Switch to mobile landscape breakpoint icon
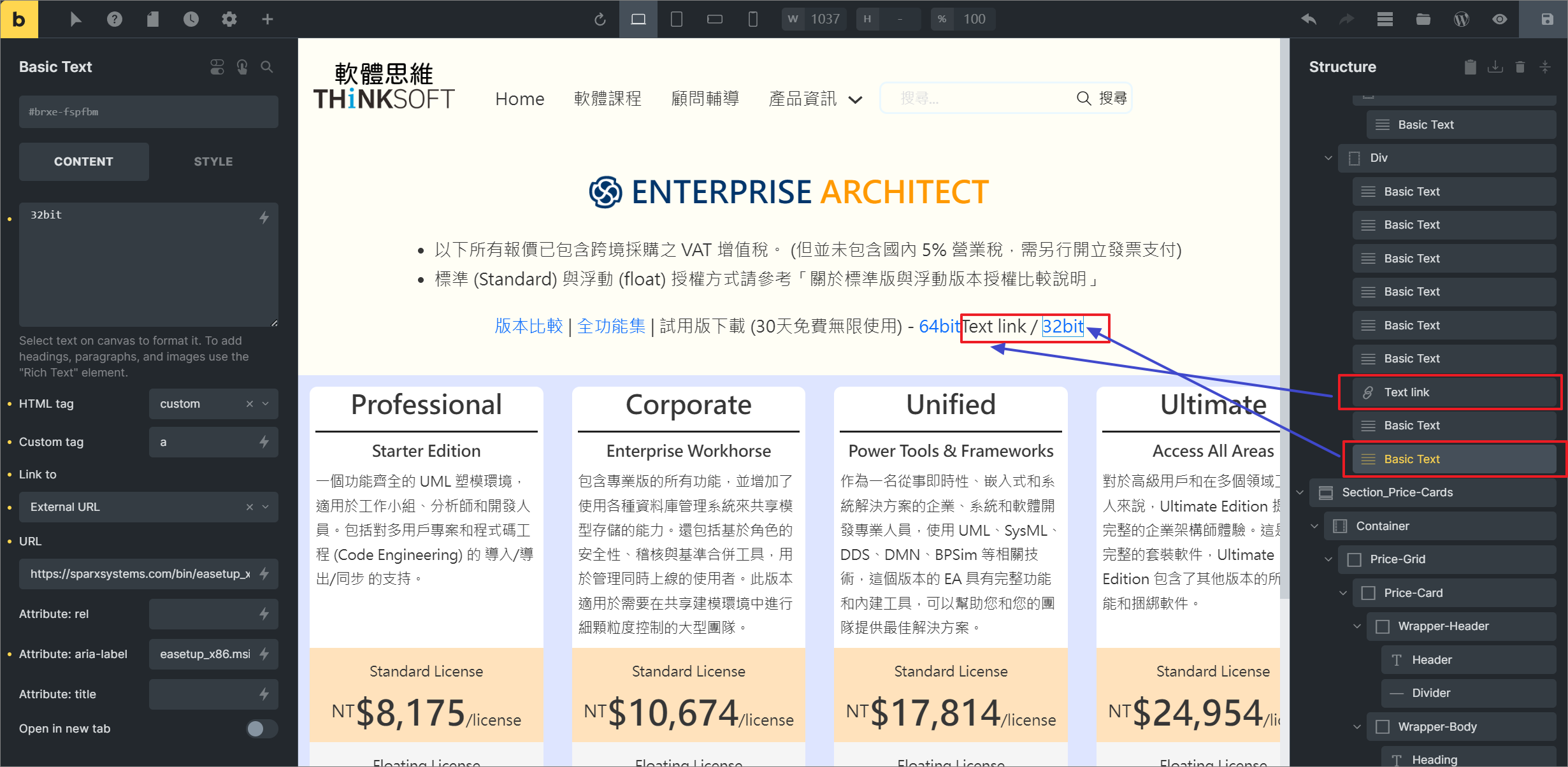 pyautogui.click(x=715, y=19)
